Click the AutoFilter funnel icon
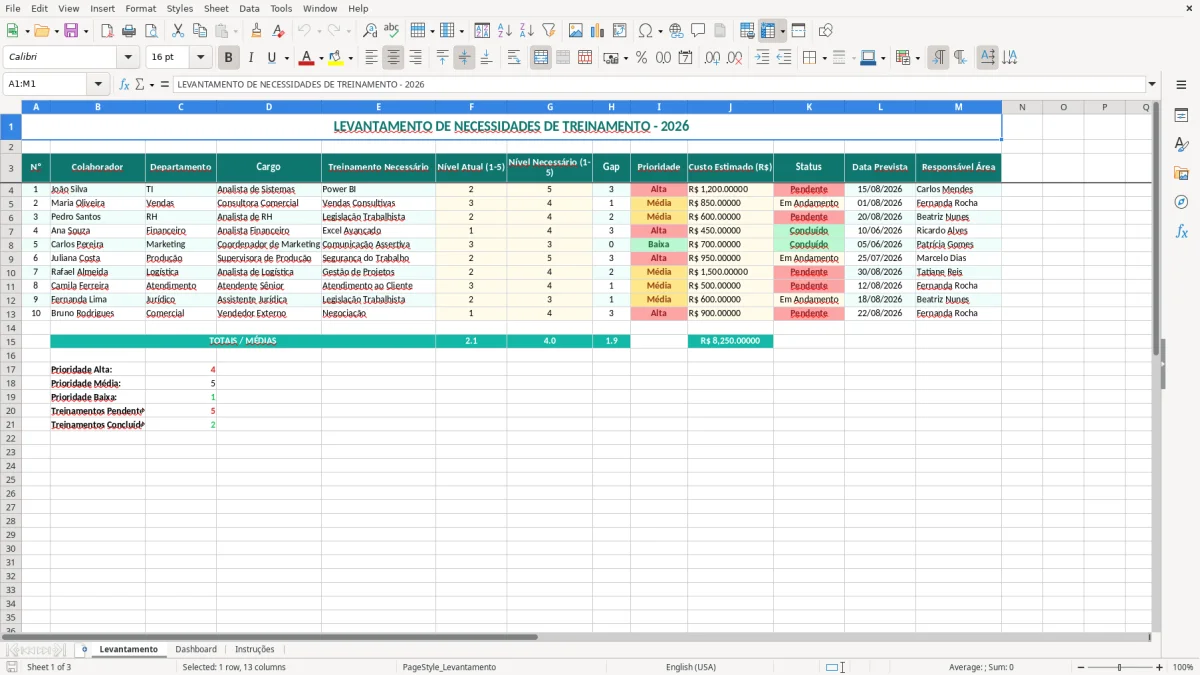Image resolution: width=1200 pixels, height=675 pixels. (549, 31)
